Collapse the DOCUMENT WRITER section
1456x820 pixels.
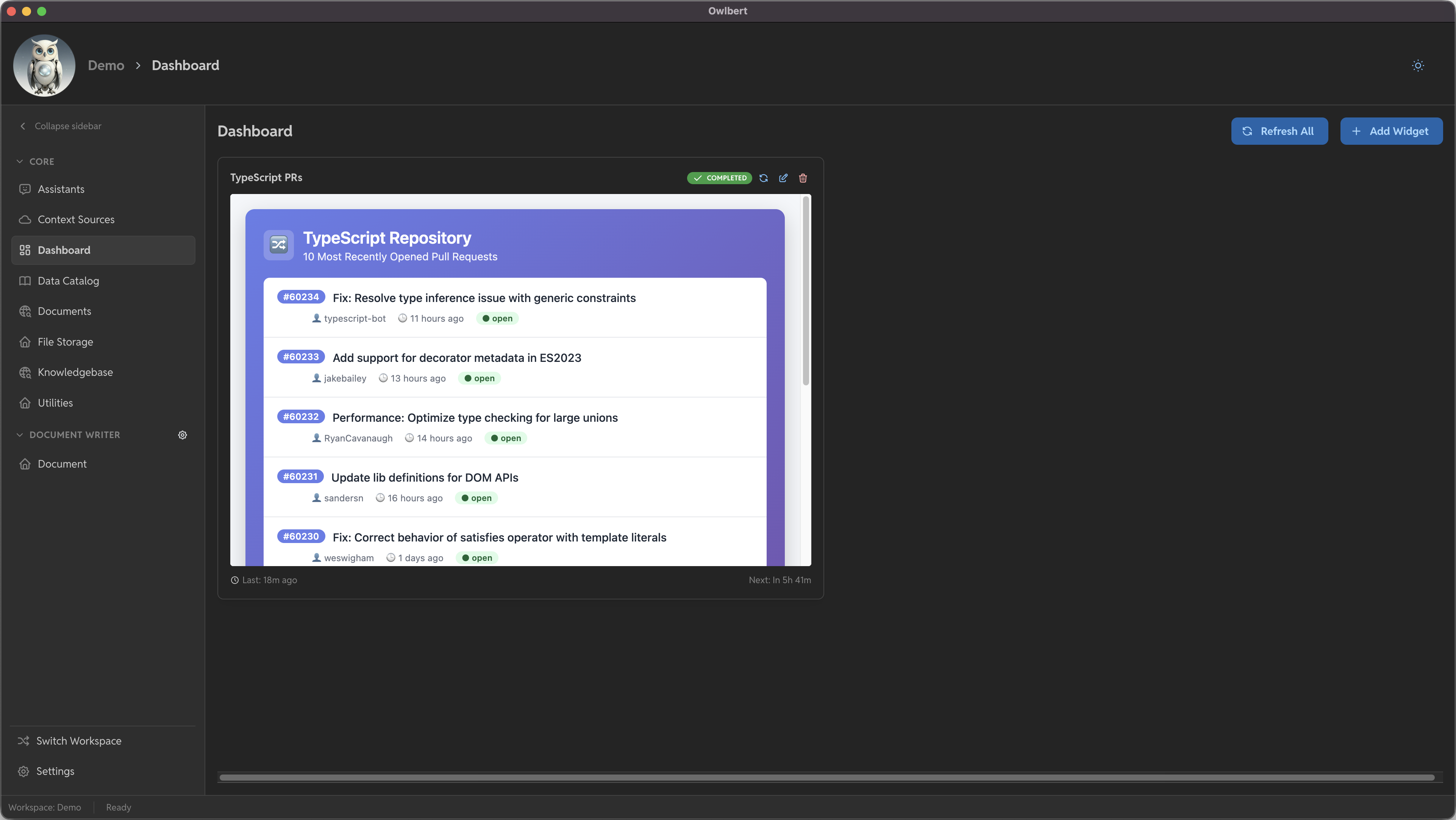20,435
